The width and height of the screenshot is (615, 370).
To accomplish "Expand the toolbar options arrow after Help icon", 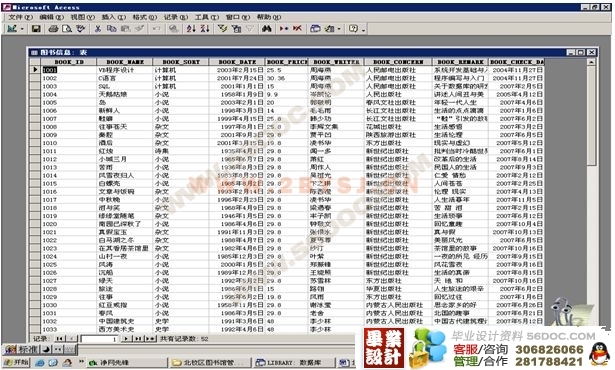I will [x=364, y=29].
